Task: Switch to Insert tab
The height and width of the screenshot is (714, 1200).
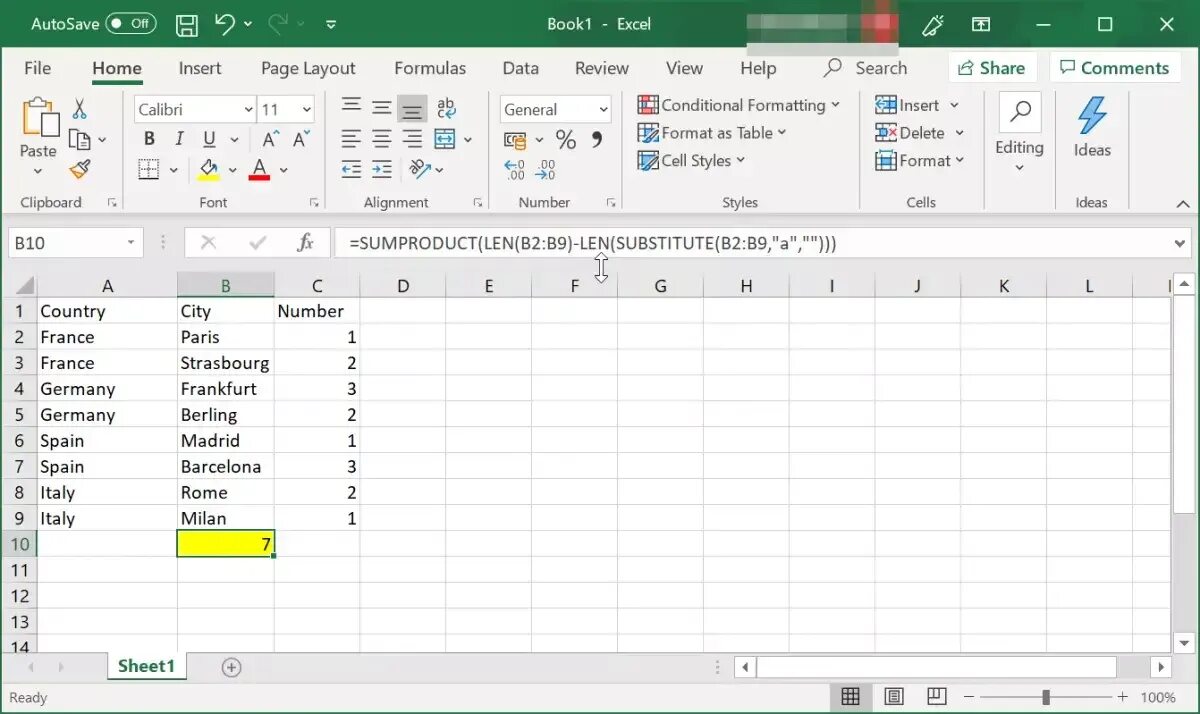Action: click(200, 68)
